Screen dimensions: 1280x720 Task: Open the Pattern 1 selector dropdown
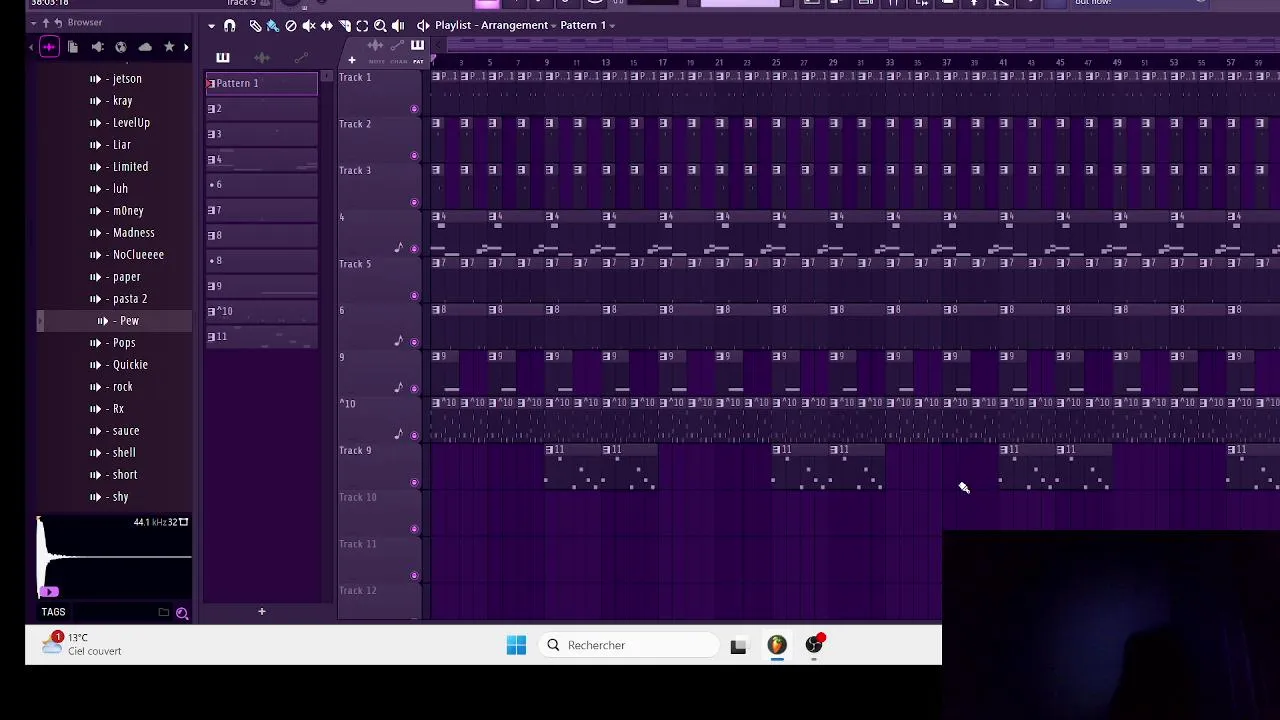tap(587, 25)
